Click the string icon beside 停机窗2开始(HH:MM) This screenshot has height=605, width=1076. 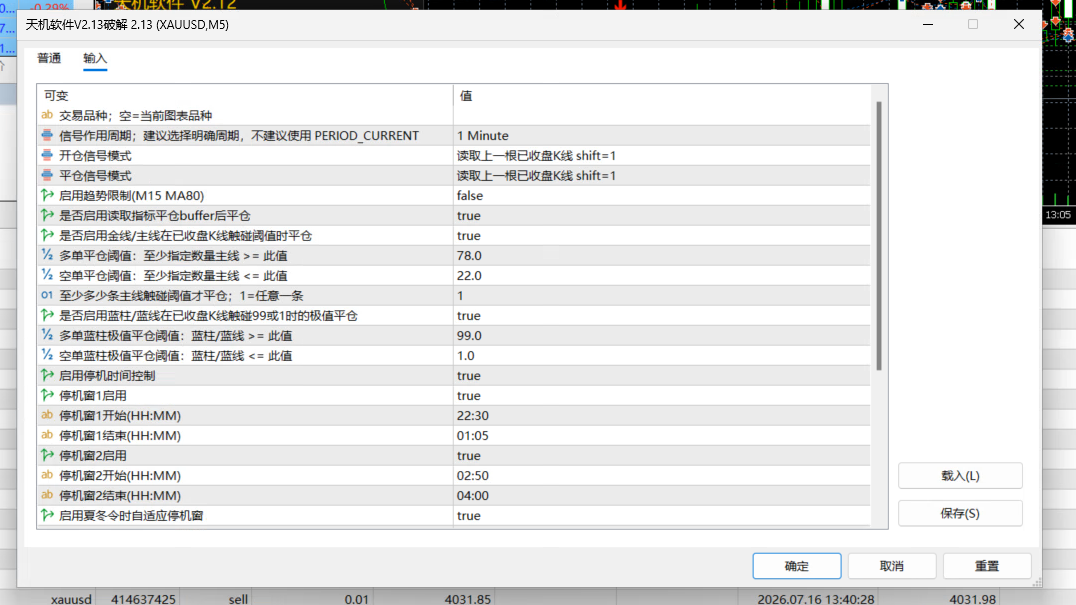[47, 475]
